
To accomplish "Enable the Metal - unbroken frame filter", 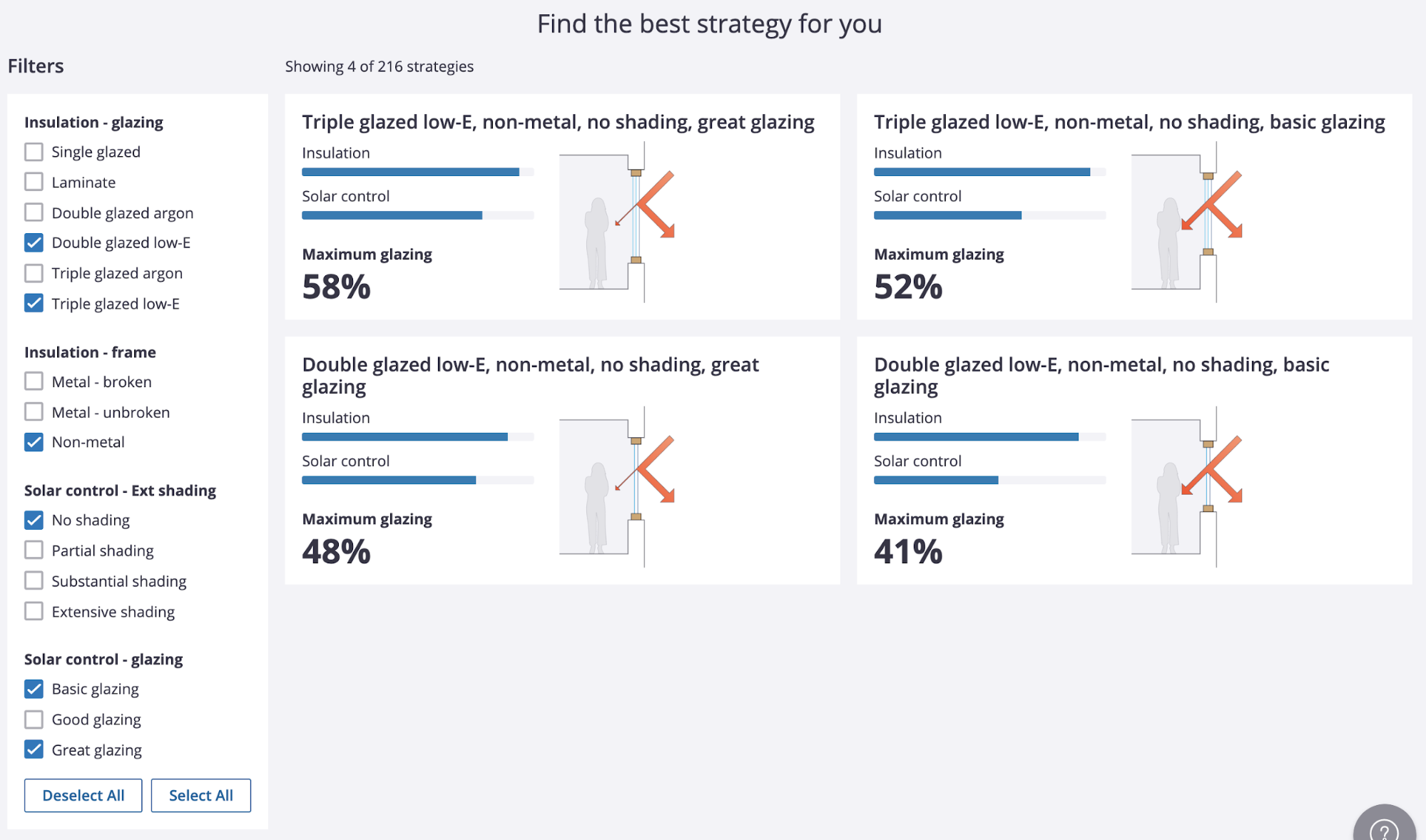I will [34, 411].
